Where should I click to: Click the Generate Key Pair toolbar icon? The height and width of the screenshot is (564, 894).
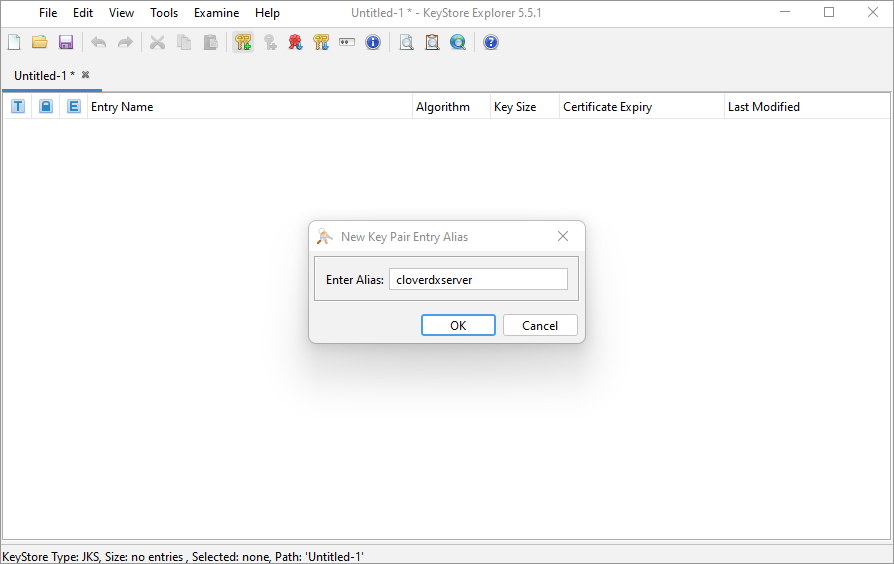pyautogui.click(x=243, y=42)
